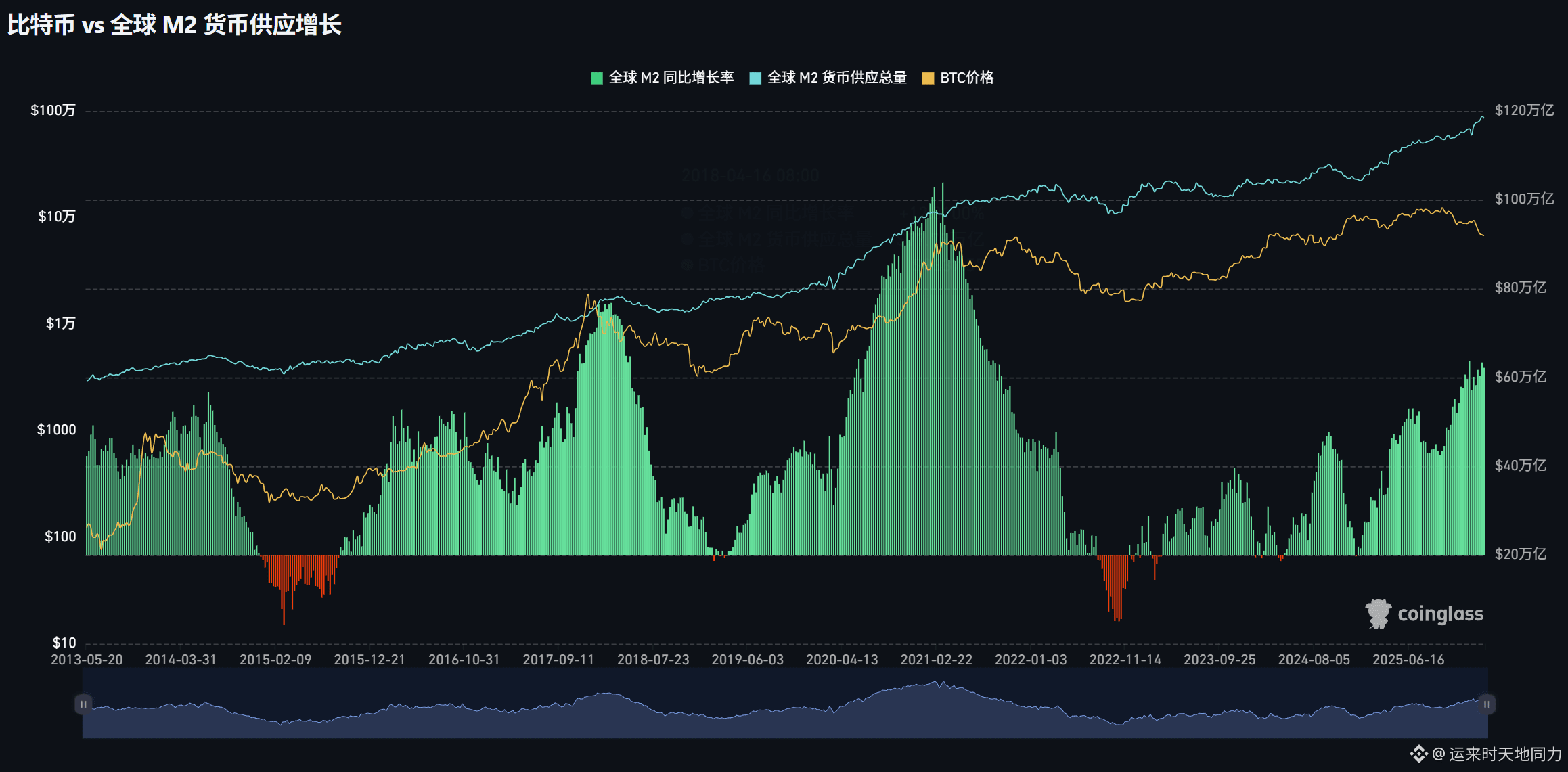1568x772 pixels.
Task: Click the $1万 left axis label
Action: tap(60, 323)
